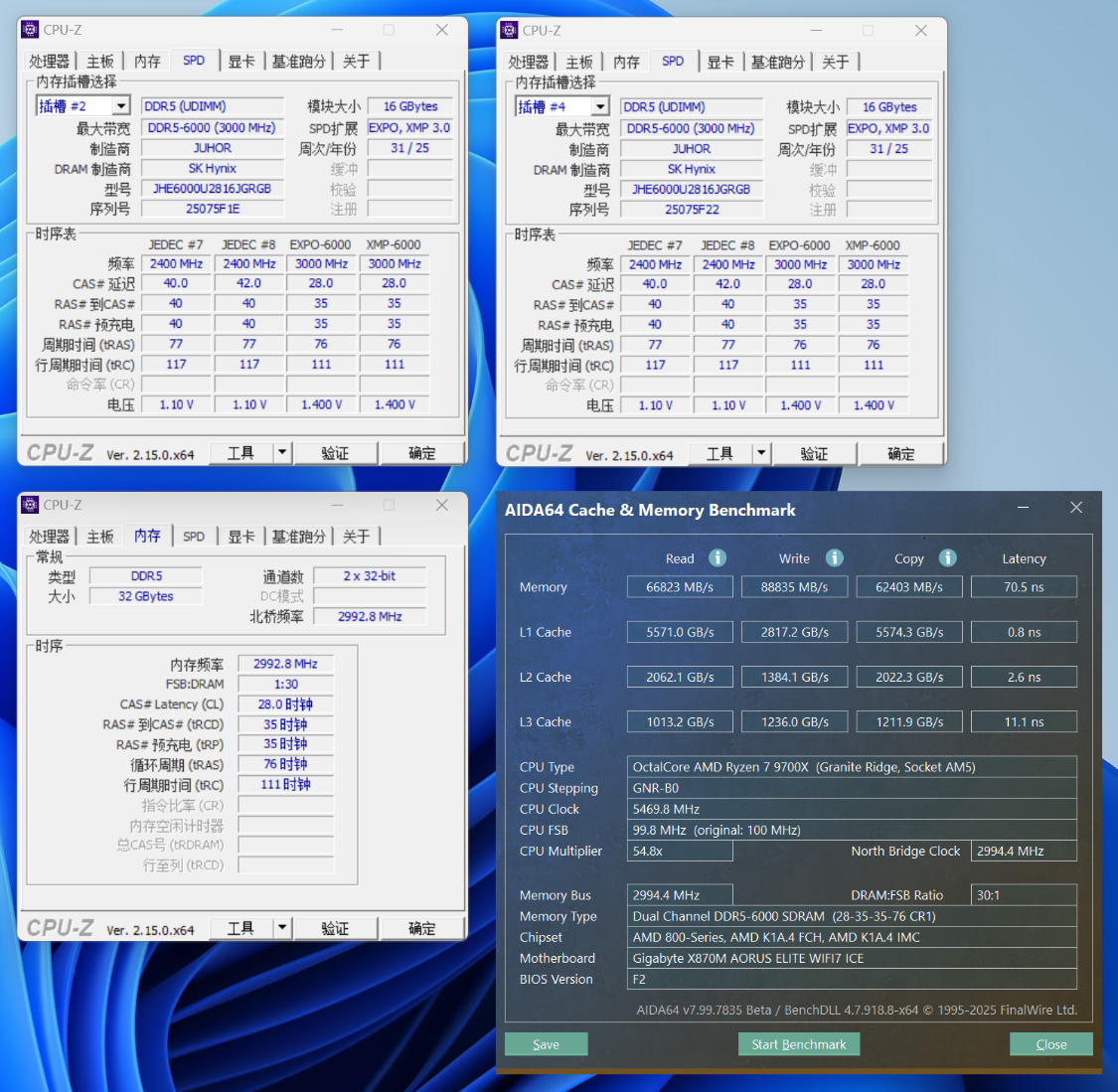This screenshot has height=1092, width=1118.
Task: Expand the 工具 dropdown arrow in memory window
Action: [x=282, y=928]
